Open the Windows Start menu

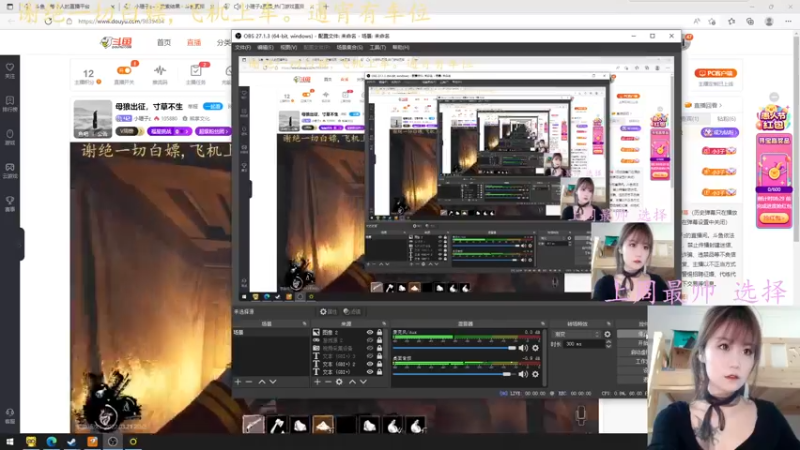pos(10,442)
